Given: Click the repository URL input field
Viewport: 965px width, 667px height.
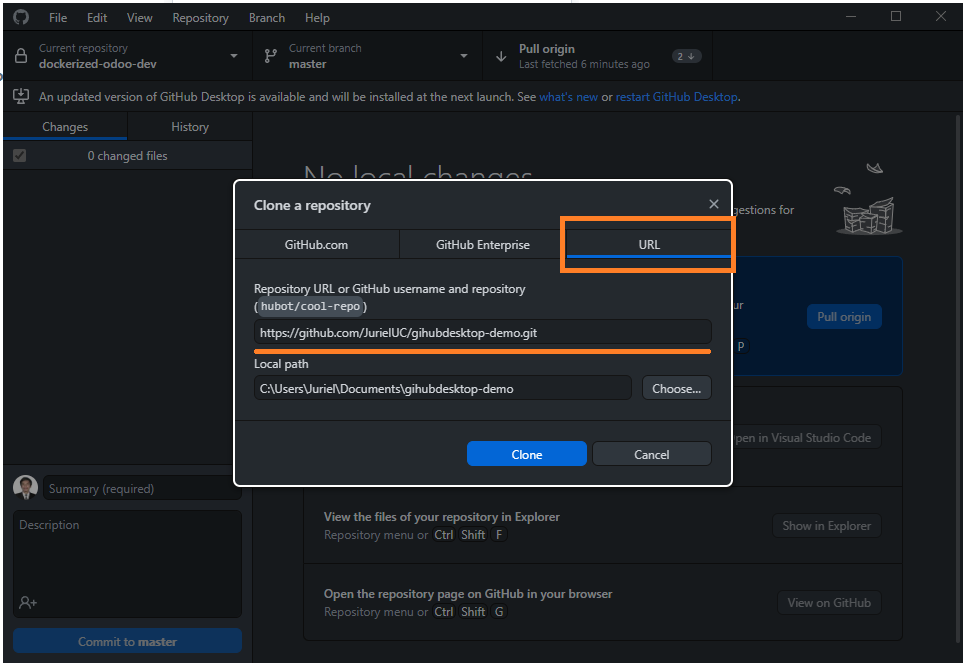Looking at the screenshot, I should tap(482, 332).
